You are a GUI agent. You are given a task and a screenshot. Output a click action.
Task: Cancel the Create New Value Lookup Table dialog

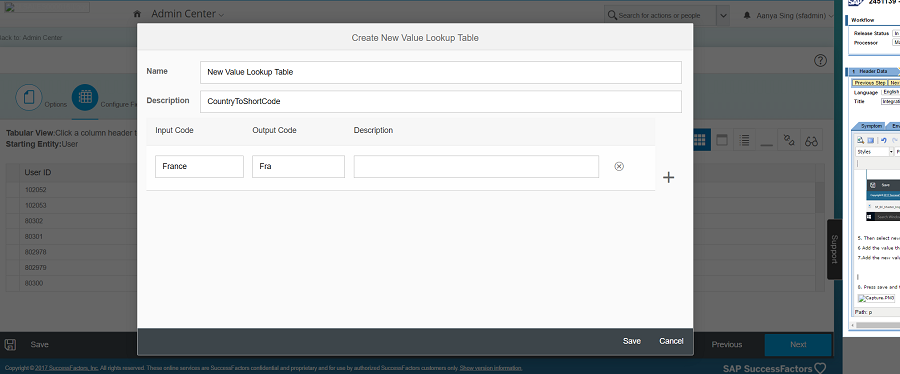point(671,341)
